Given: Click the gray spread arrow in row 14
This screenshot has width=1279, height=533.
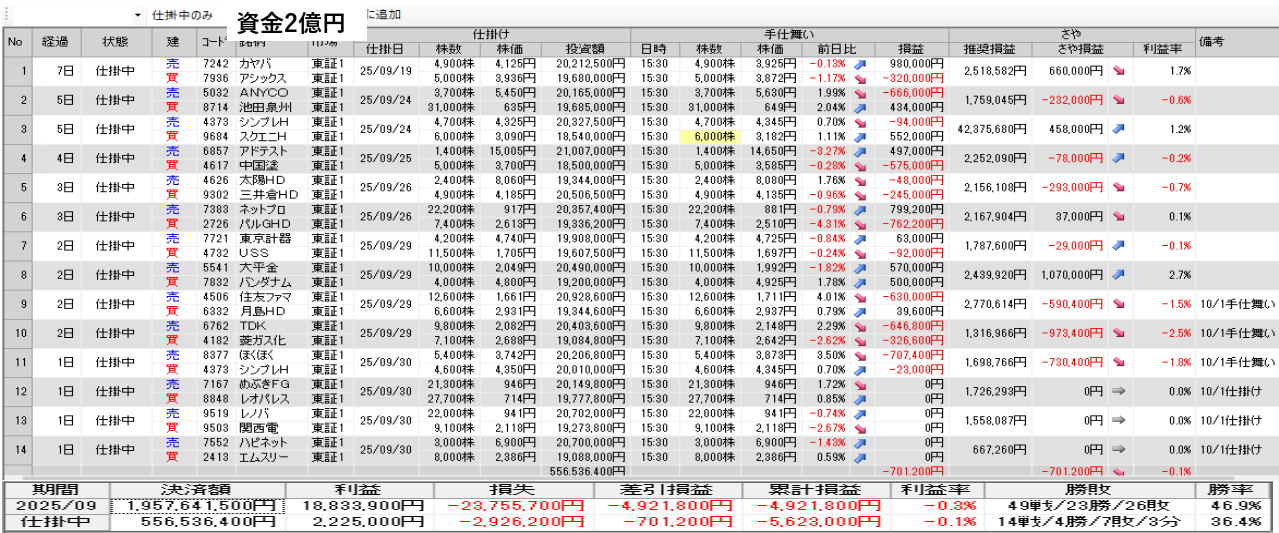Looking at the screenshot, I should point(1119,449).
